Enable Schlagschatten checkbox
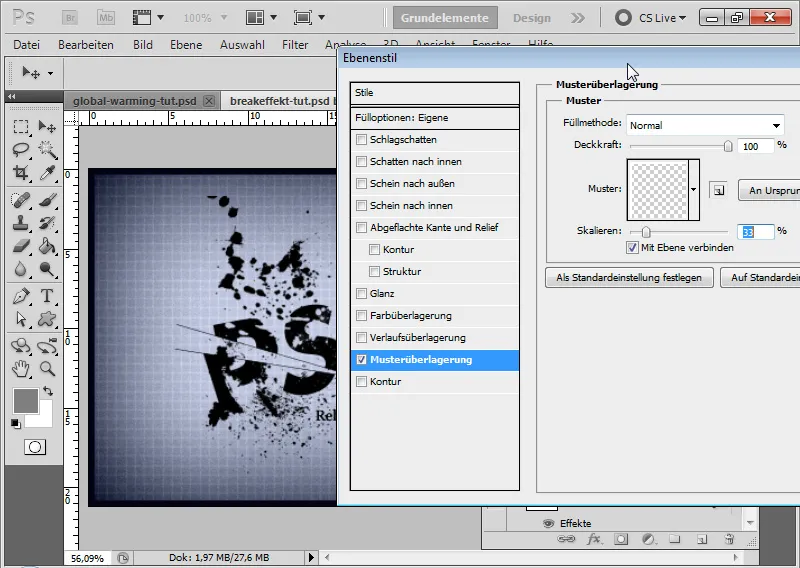 (x=361, y=139)
